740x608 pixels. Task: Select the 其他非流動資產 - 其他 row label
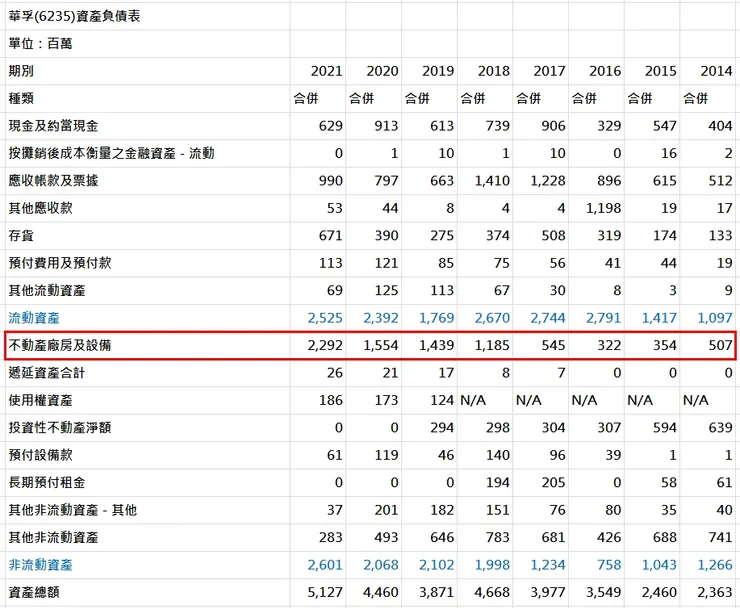tap(73, 510)
